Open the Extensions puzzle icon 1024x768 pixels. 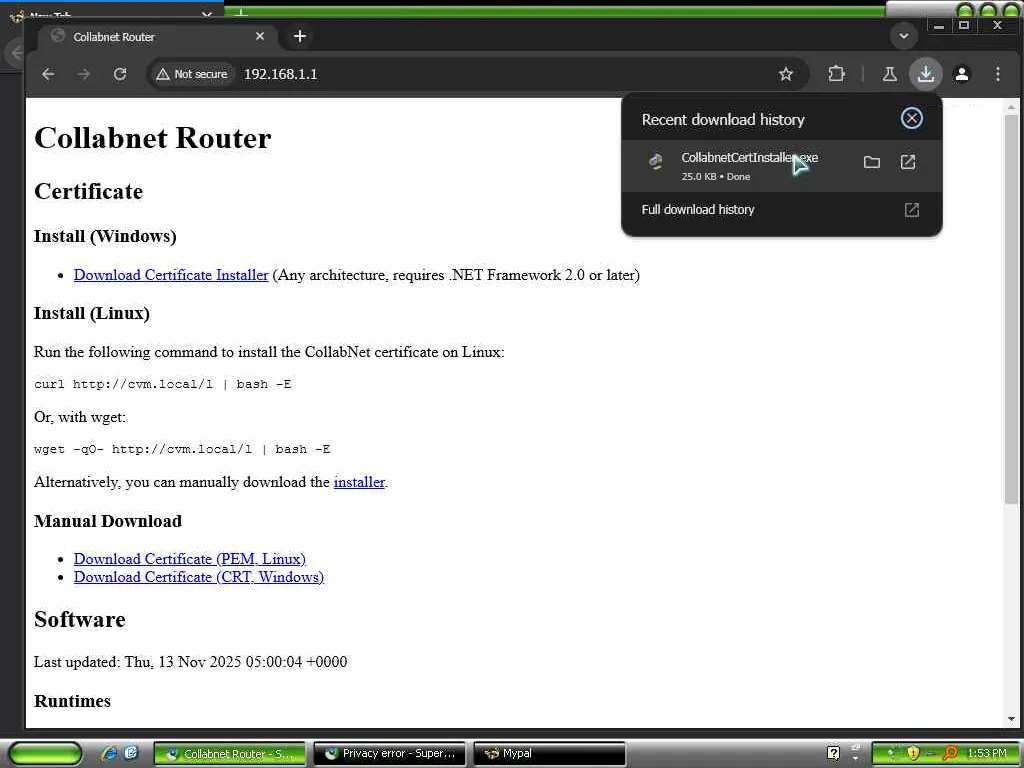tap(837, 74)
